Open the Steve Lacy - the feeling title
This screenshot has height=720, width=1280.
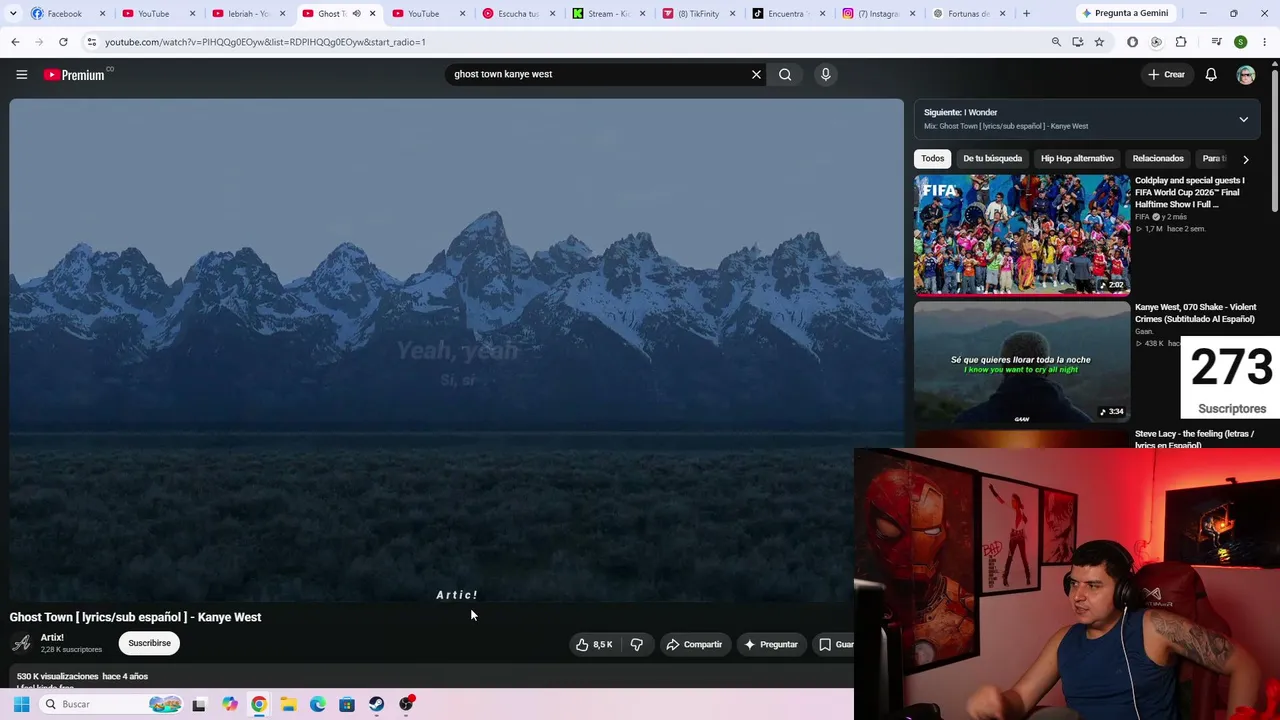click(x=1194, y=439)
